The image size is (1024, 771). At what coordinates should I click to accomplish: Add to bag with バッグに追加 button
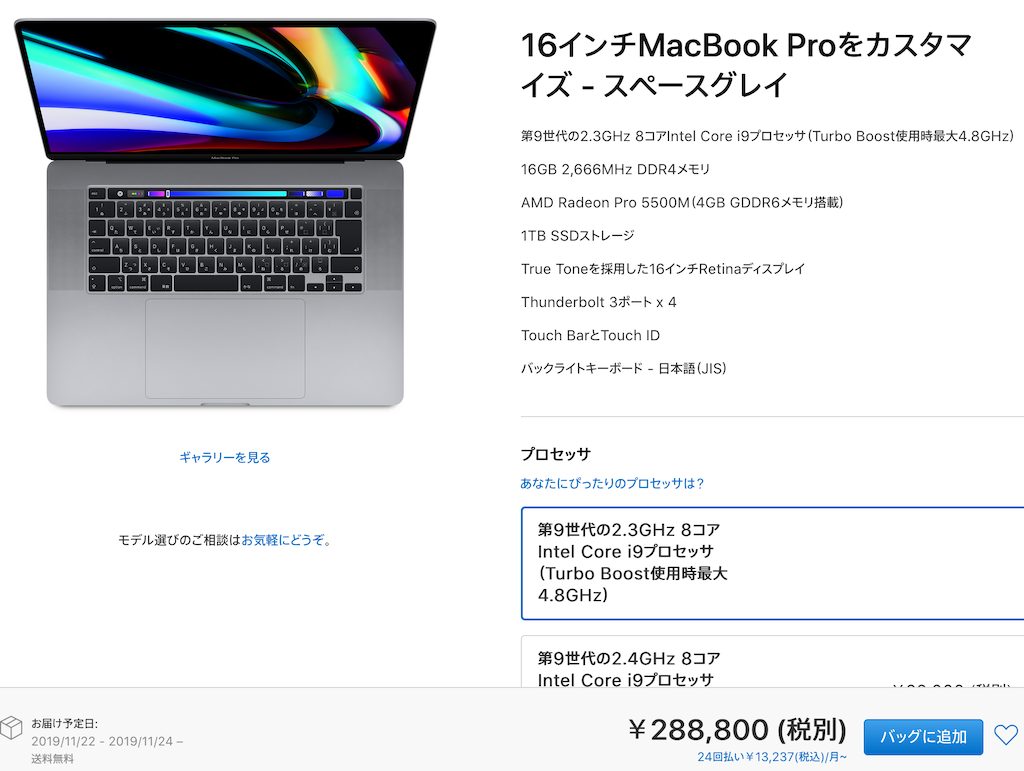tap(923, 737)
